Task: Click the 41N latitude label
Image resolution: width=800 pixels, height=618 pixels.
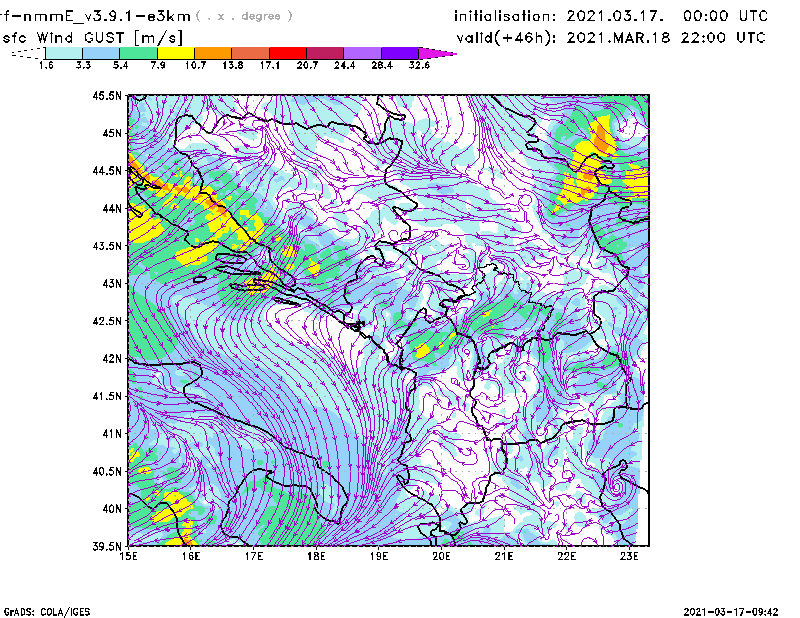Action: 112,433
